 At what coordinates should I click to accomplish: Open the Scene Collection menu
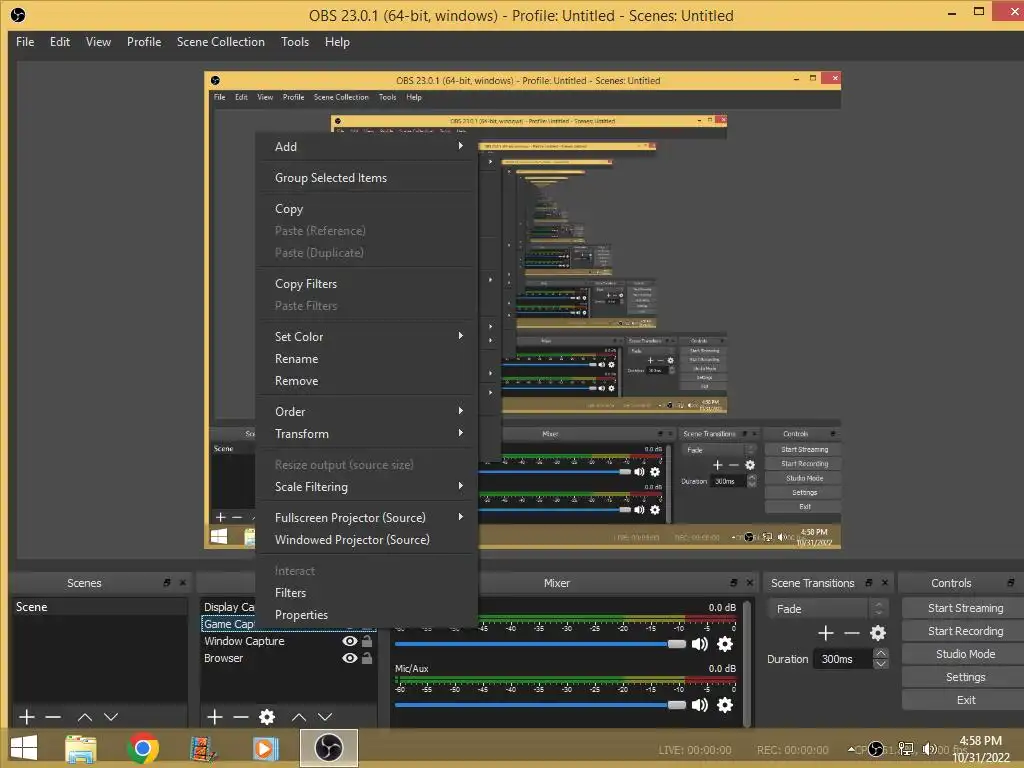pos(221,42)
